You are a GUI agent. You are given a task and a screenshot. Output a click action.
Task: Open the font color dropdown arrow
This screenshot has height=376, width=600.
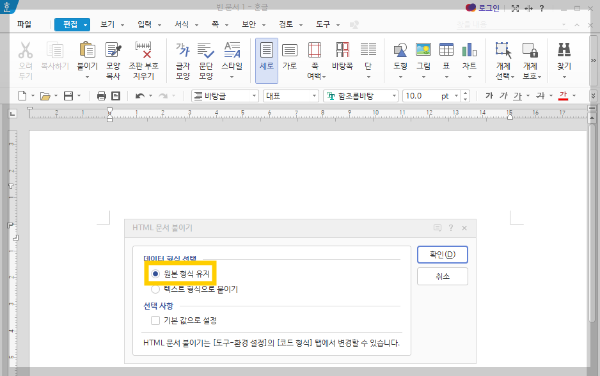point(574,96)
